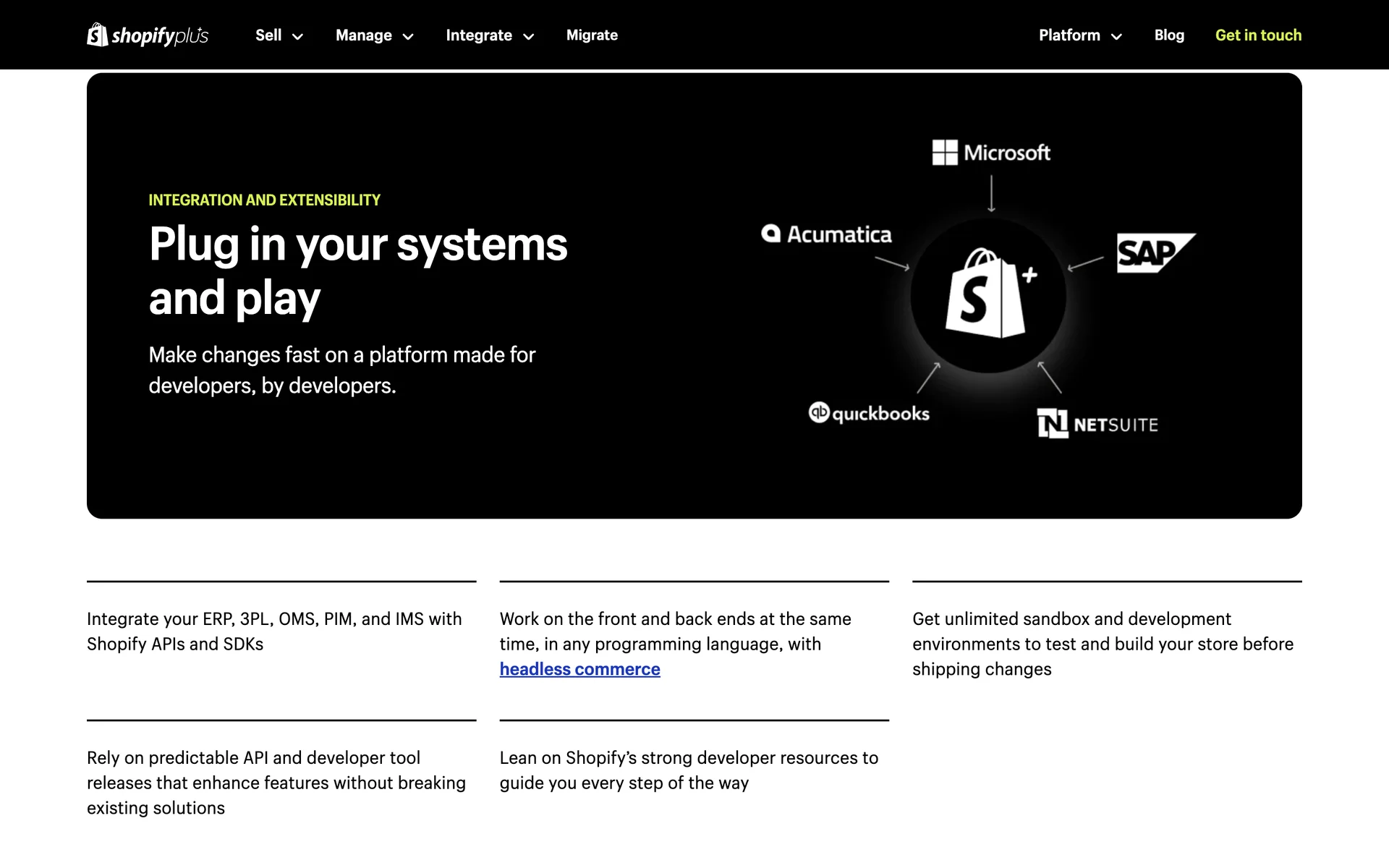Image resolution: width=1389 pixels, height=868 pixels.
Task: Click the Integrate menu label
Action: point(479,35)
